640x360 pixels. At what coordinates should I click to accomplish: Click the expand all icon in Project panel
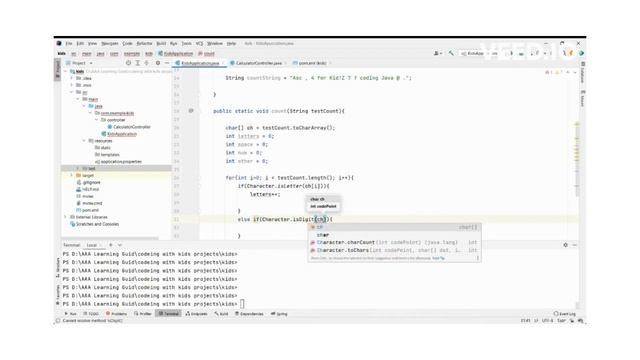tap(138, 63)
